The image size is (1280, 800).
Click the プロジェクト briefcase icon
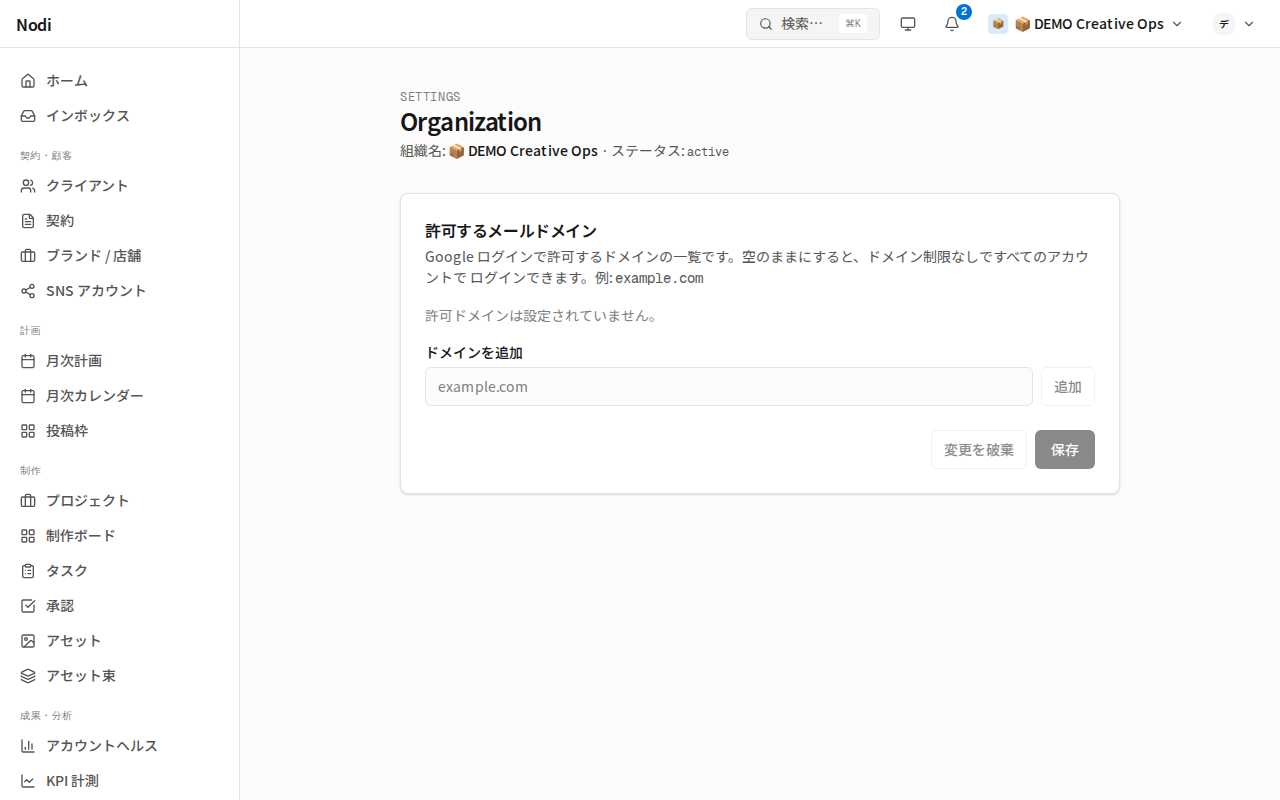coord(28,501)
